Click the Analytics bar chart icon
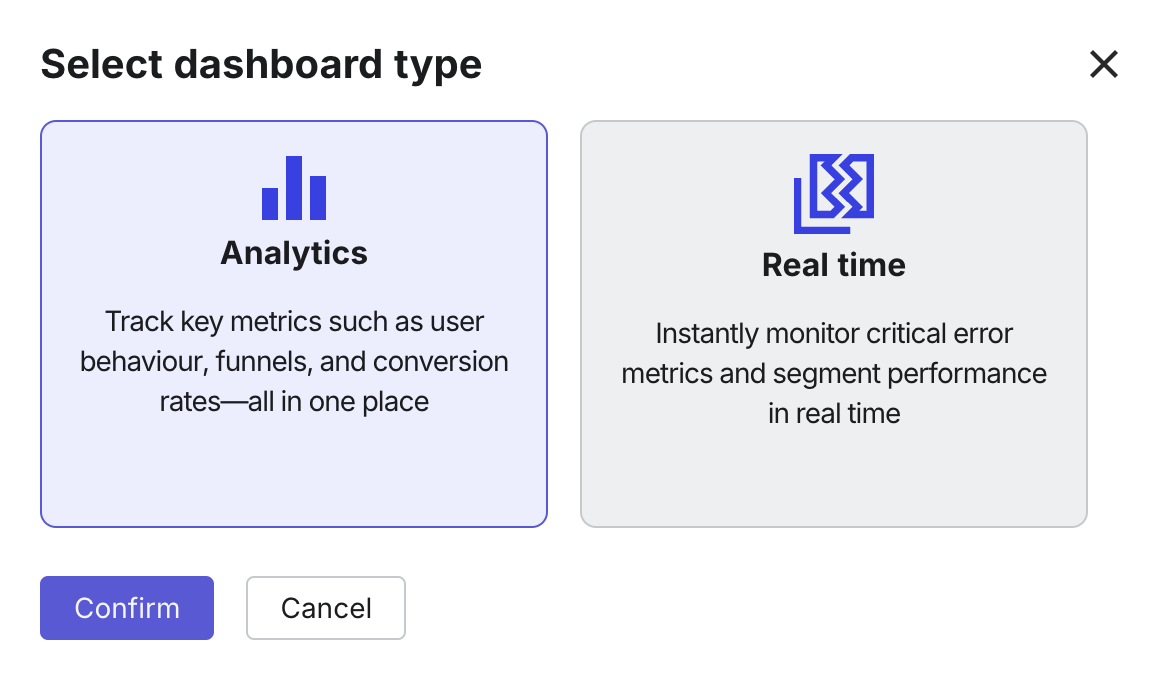 (294, 188)
